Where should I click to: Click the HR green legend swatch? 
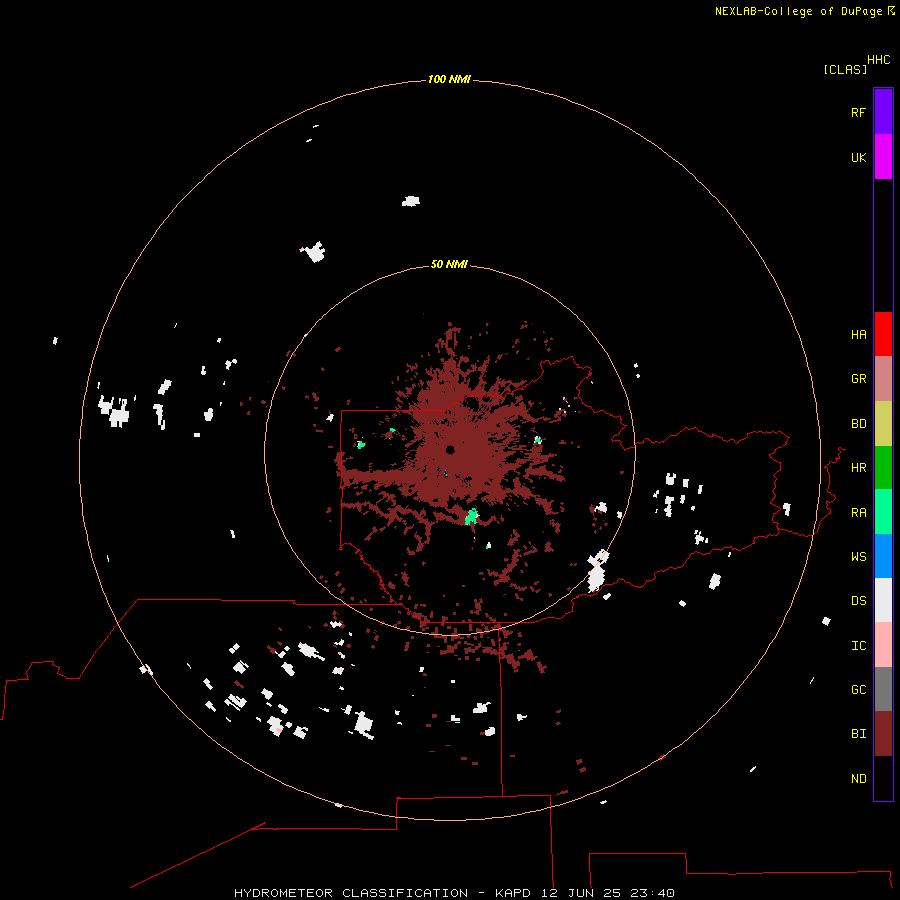[883, 468]
